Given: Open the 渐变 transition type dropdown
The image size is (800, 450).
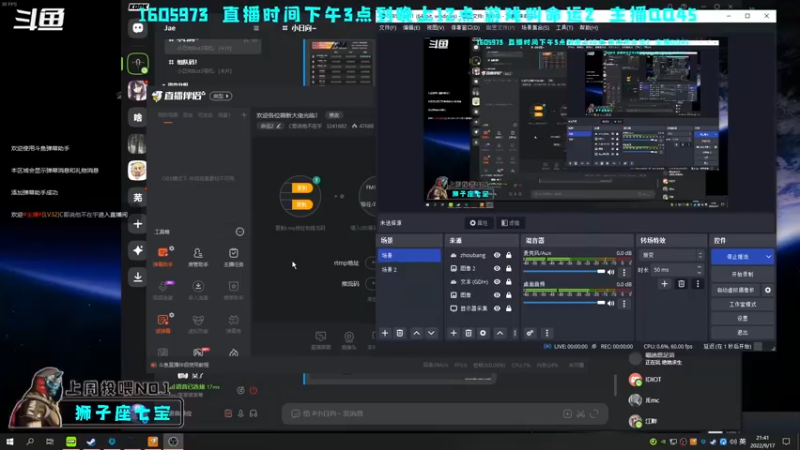Looking at the screenshot, I should [x=671, y=255].
